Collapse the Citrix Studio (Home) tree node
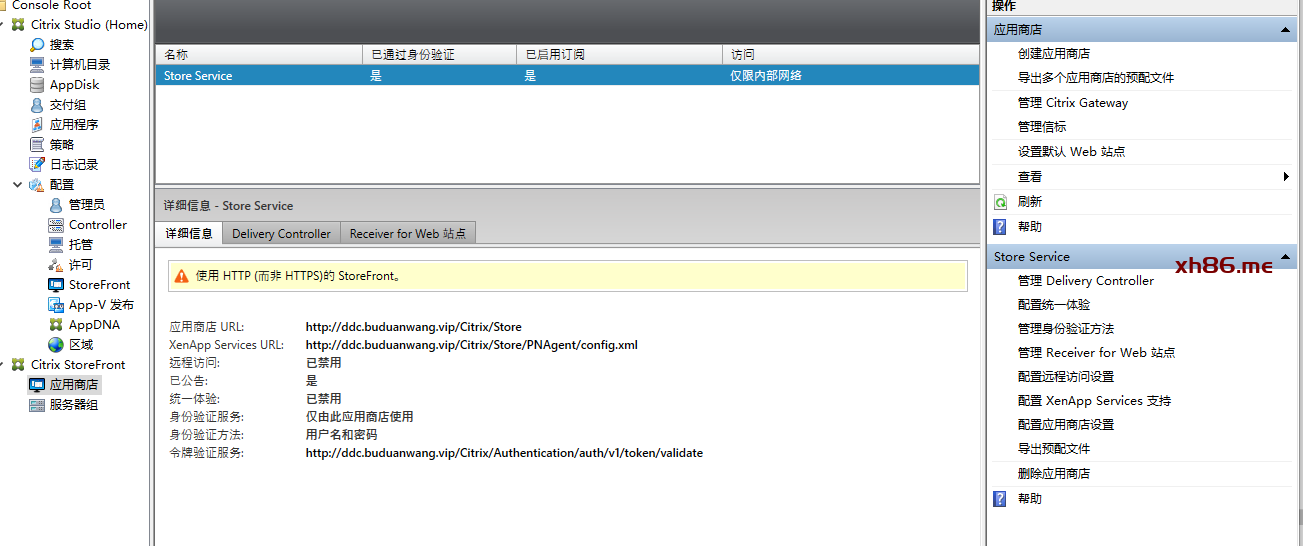1303x546 pixels. click(4, 24)
